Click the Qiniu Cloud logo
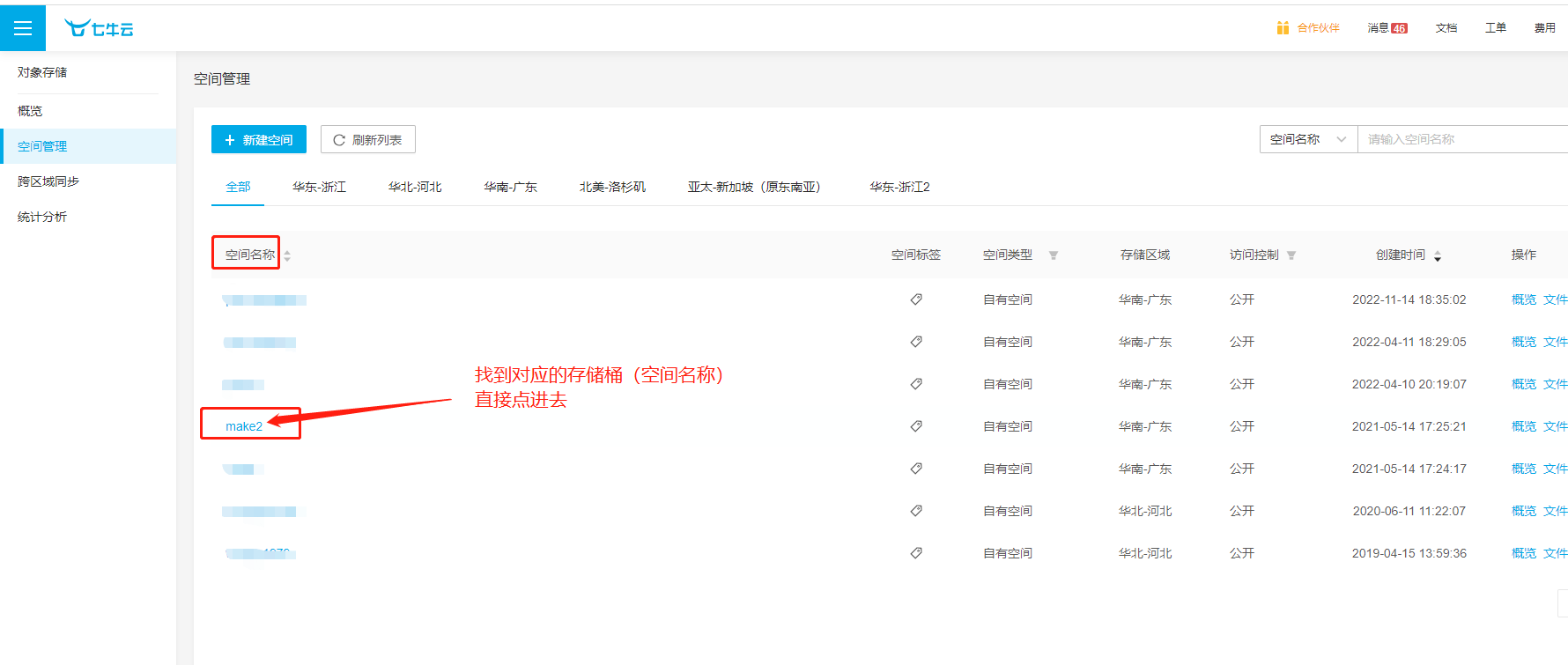 click(x=99, y=28)
